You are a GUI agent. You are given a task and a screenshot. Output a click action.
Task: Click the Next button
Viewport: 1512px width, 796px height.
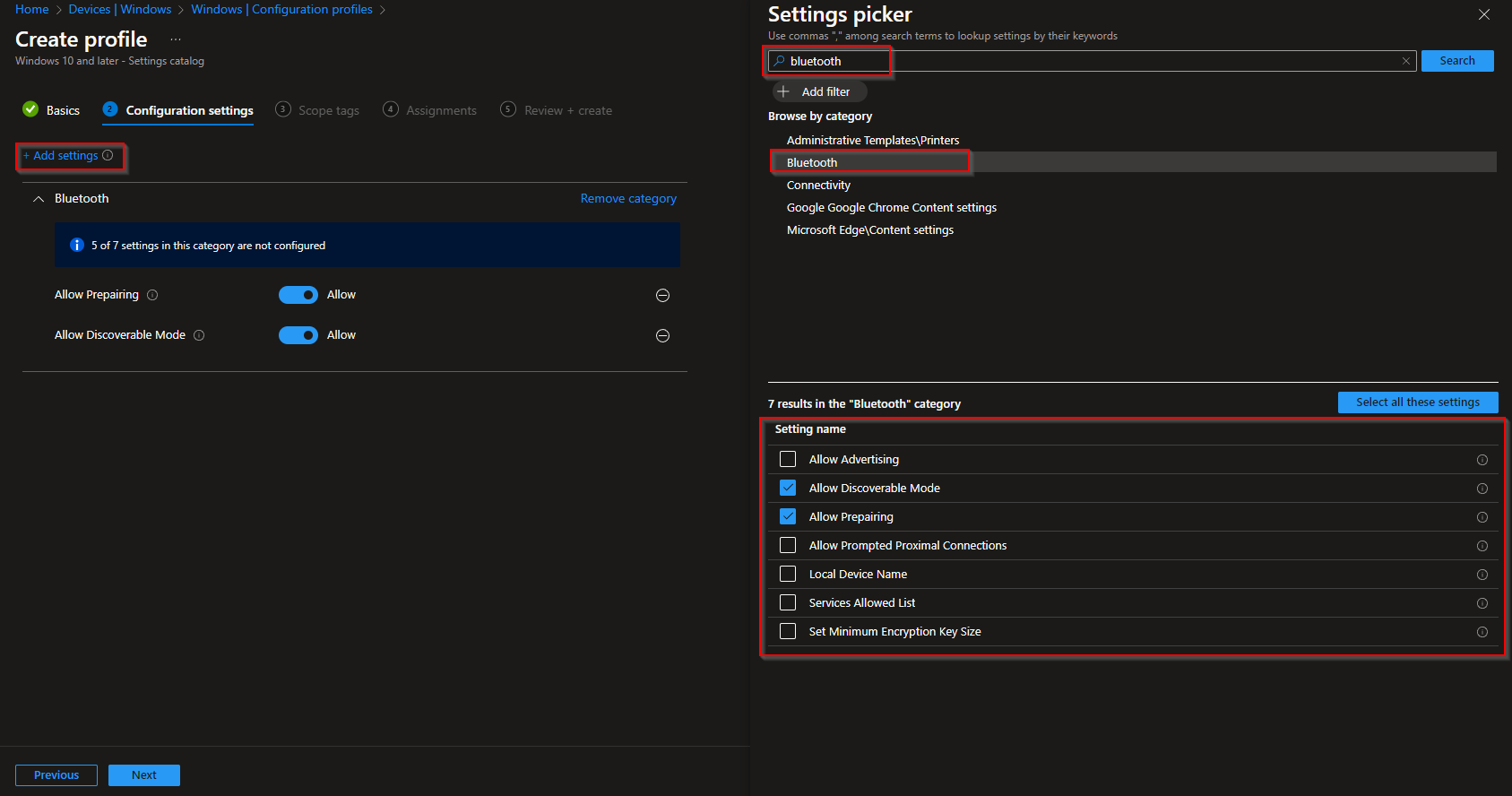(x=144, y=775)
